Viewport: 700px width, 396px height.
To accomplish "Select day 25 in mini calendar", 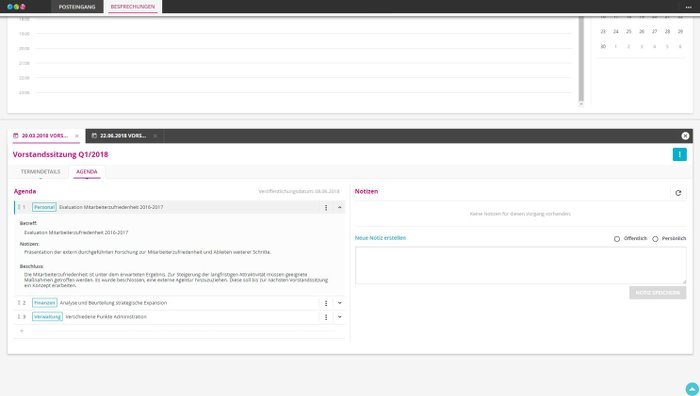I will [629, 32].
